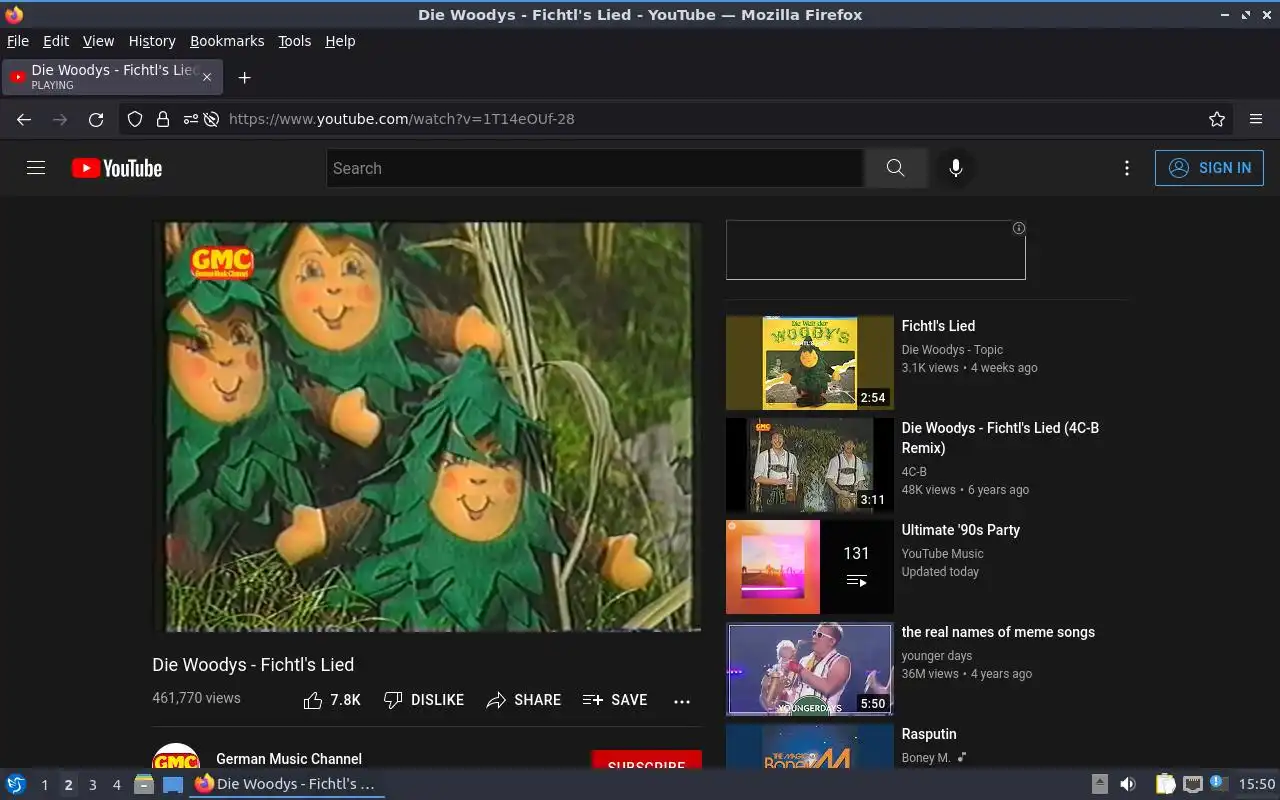Bookmark this page with the star icon
The image size is (1280, 800).
click(x=1217, y=119)
